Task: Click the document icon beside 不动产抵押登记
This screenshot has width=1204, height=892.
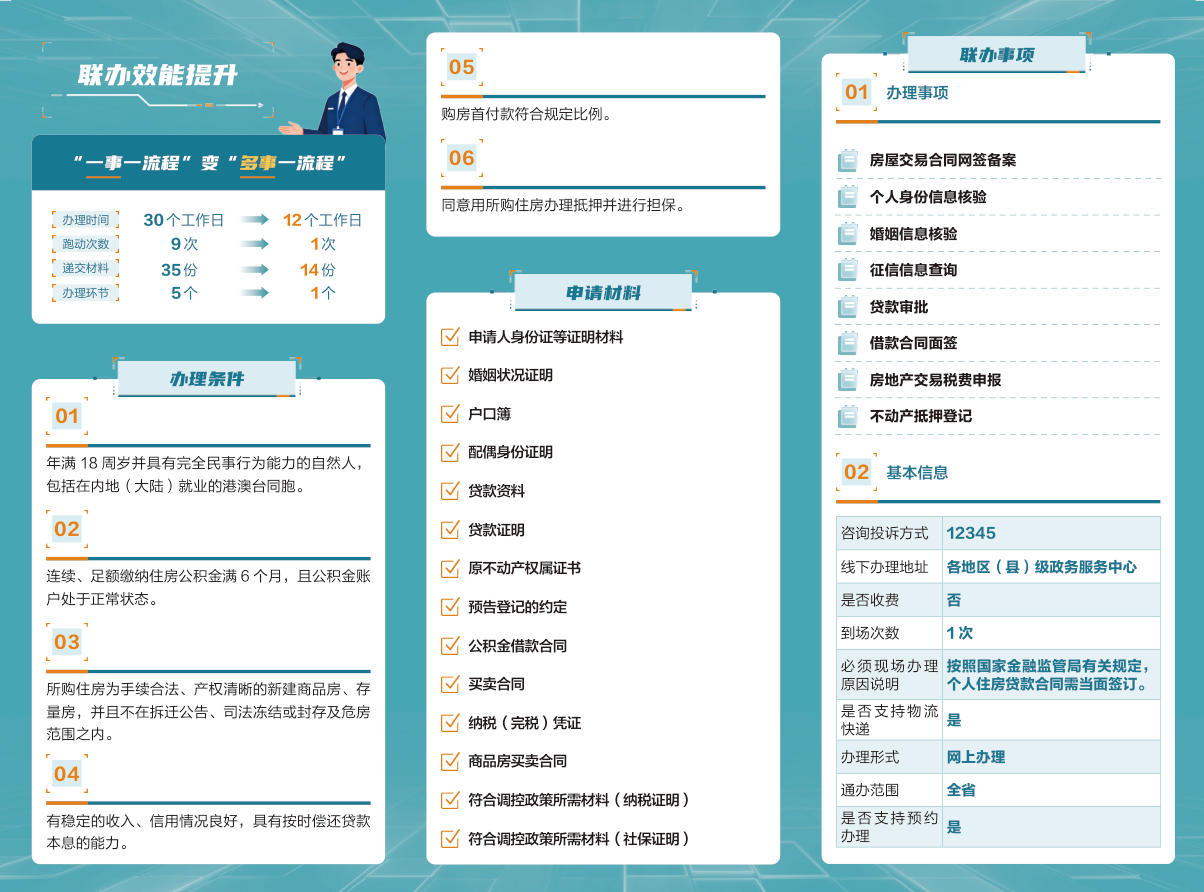Action: pos(847,416)
